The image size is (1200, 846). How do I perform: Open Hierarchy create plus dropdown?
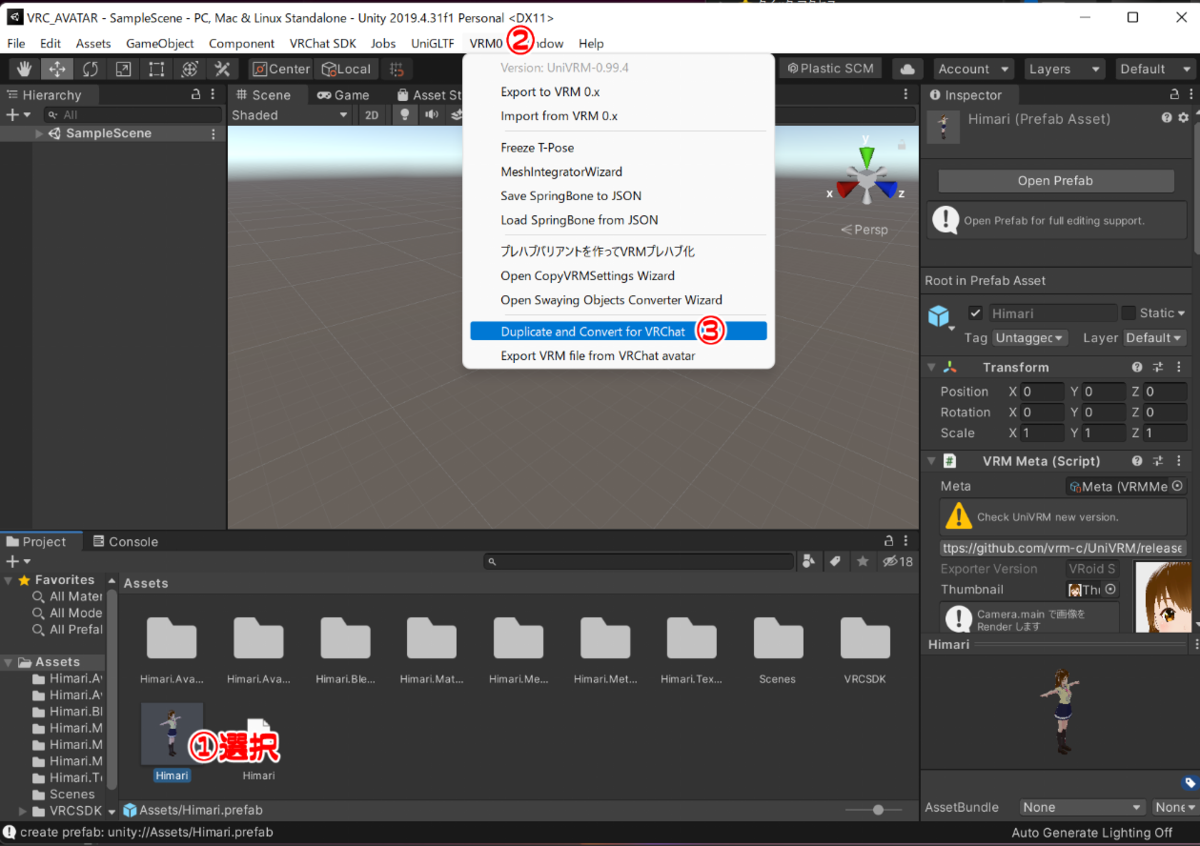17,115
